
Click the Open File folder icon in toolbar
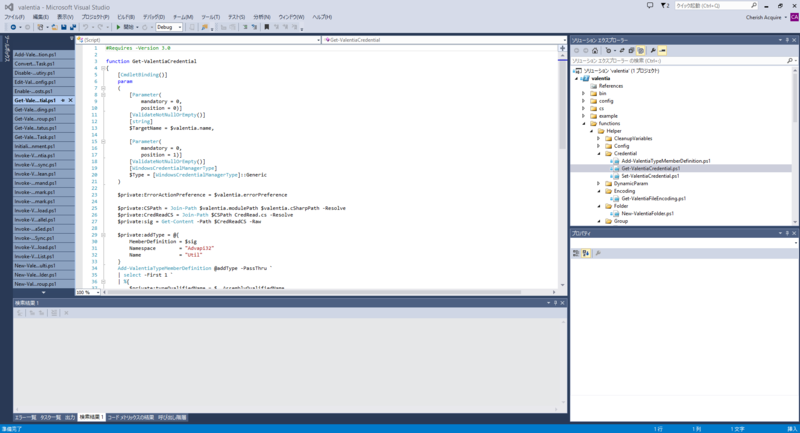(54, 27)
